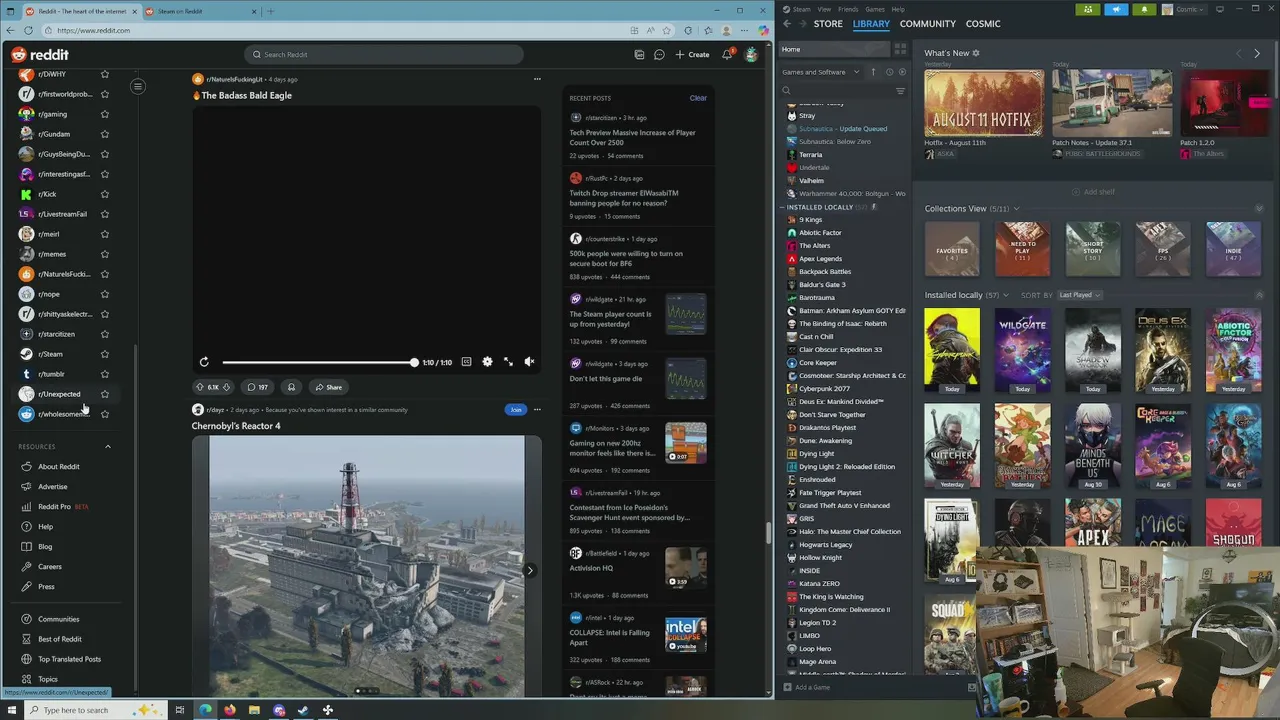This screenshot has width=1280, height=720.
Task: Open Steam announcements megaphone button
Action: (x=1116, y=9)
